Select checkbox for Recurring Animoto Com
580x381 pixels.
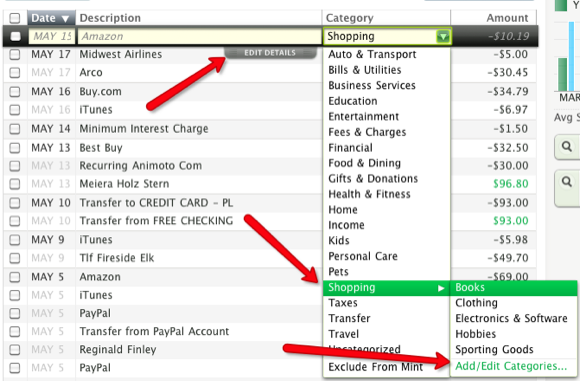[x=15, y=166]
